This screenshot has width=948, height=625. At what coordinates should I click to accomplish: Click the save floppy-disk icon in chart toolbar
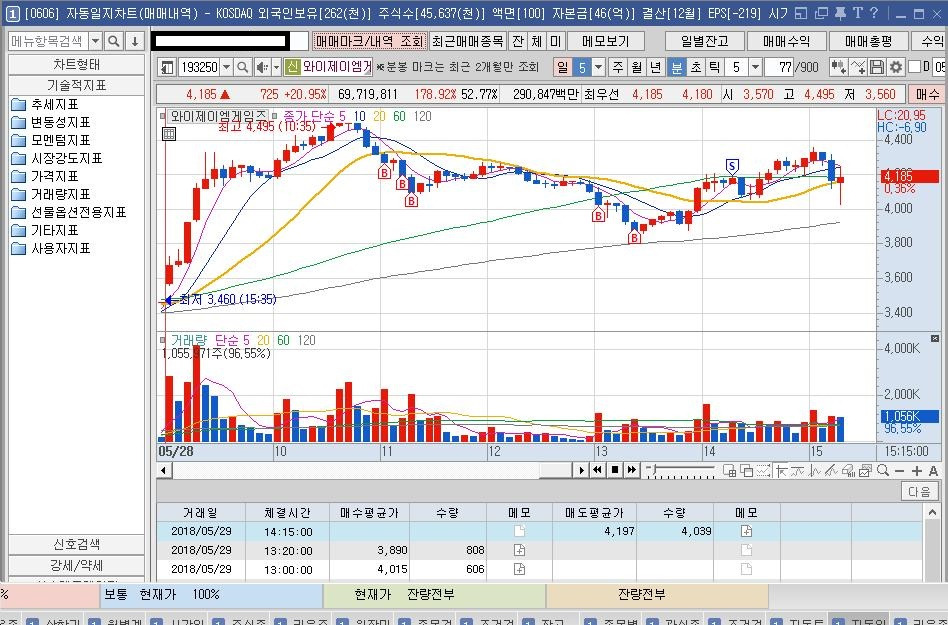(x=877, y=67)
